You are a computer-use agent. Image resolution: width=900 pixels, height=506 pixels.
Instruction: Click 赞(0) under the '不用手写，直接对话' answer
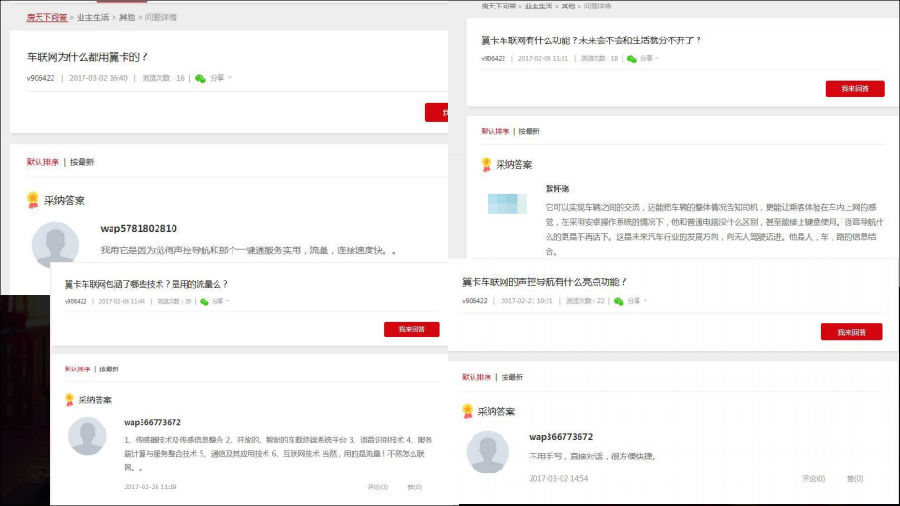(x=855, y=479)
